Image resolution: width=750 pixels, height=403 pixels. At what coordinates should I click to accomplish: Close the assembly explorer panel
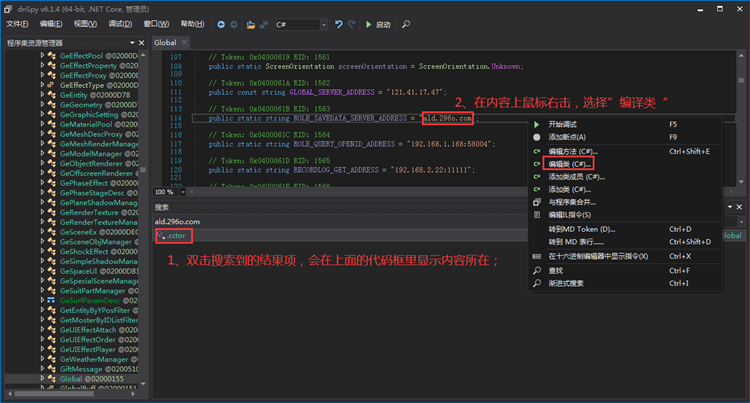142,43
